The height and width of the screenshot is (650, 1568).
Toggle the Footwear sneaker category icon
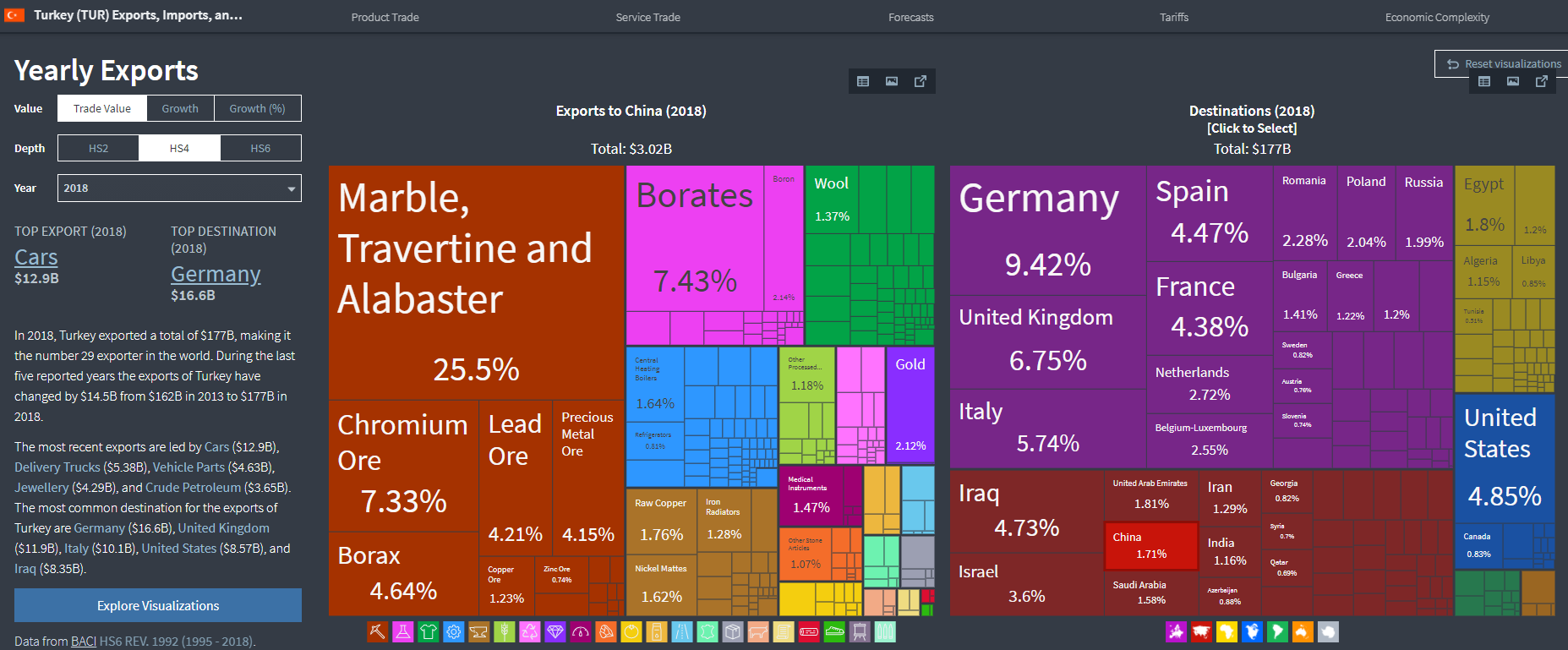coord(833,631)
